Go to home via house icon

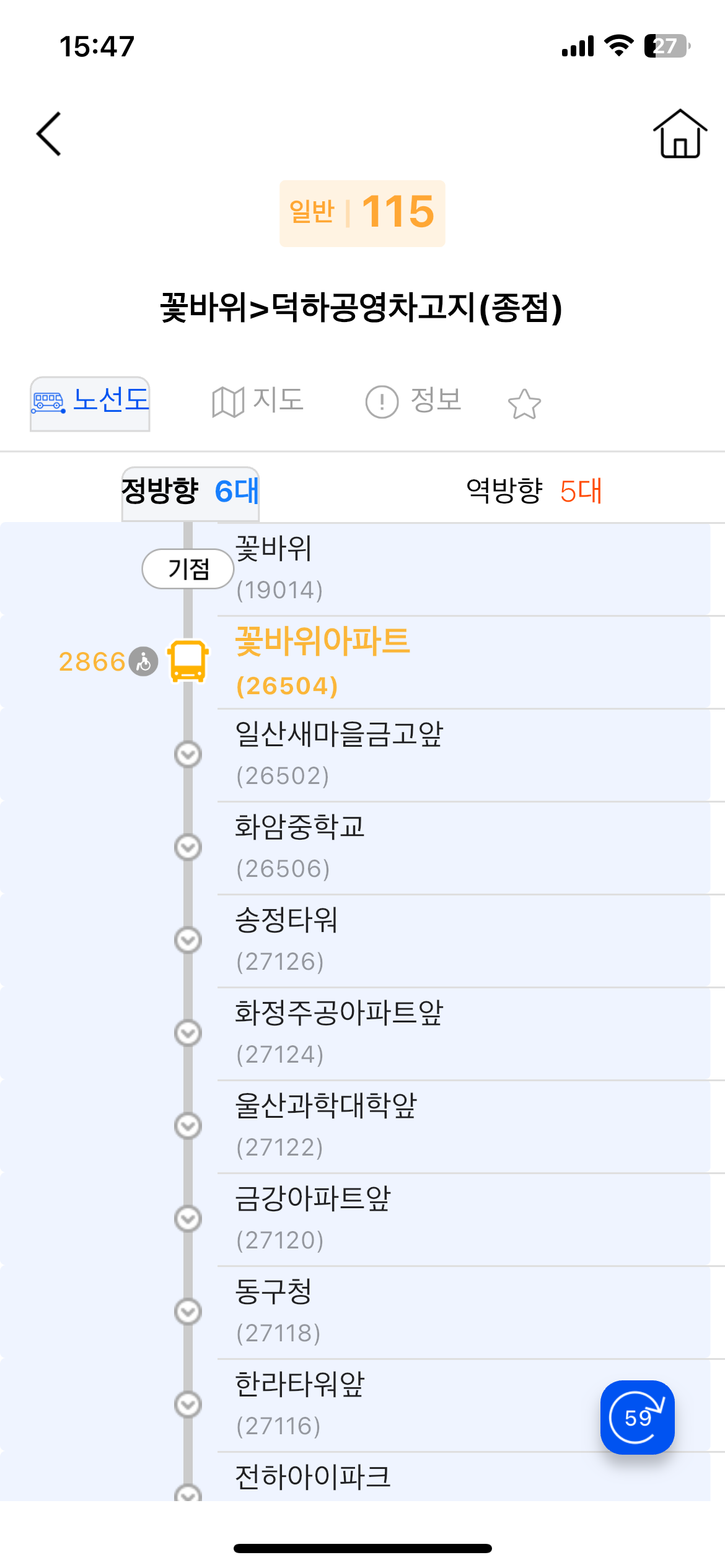pyautogui.click(x=680, y=134)
